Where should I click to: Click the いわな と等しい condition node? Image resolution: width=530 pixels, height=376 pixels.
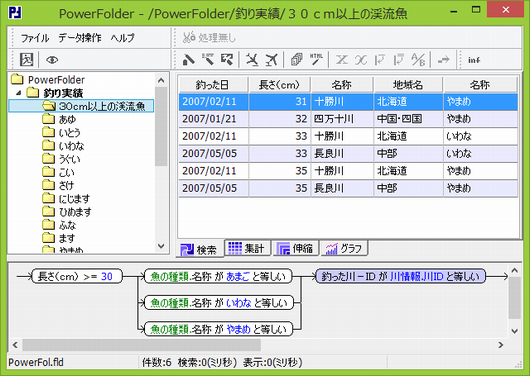218,303
